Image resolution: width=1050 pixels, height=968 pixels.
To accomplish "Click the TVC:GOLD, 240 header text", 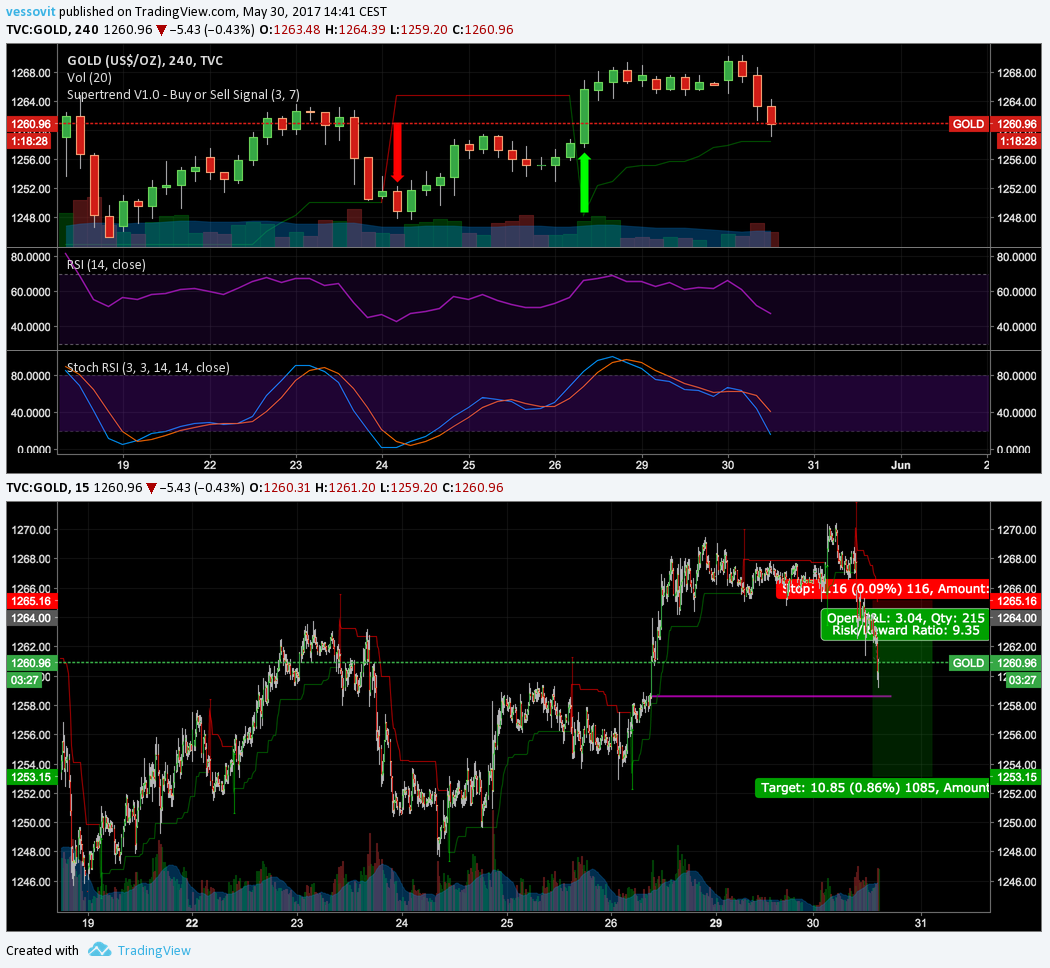I will click(52, 30).
